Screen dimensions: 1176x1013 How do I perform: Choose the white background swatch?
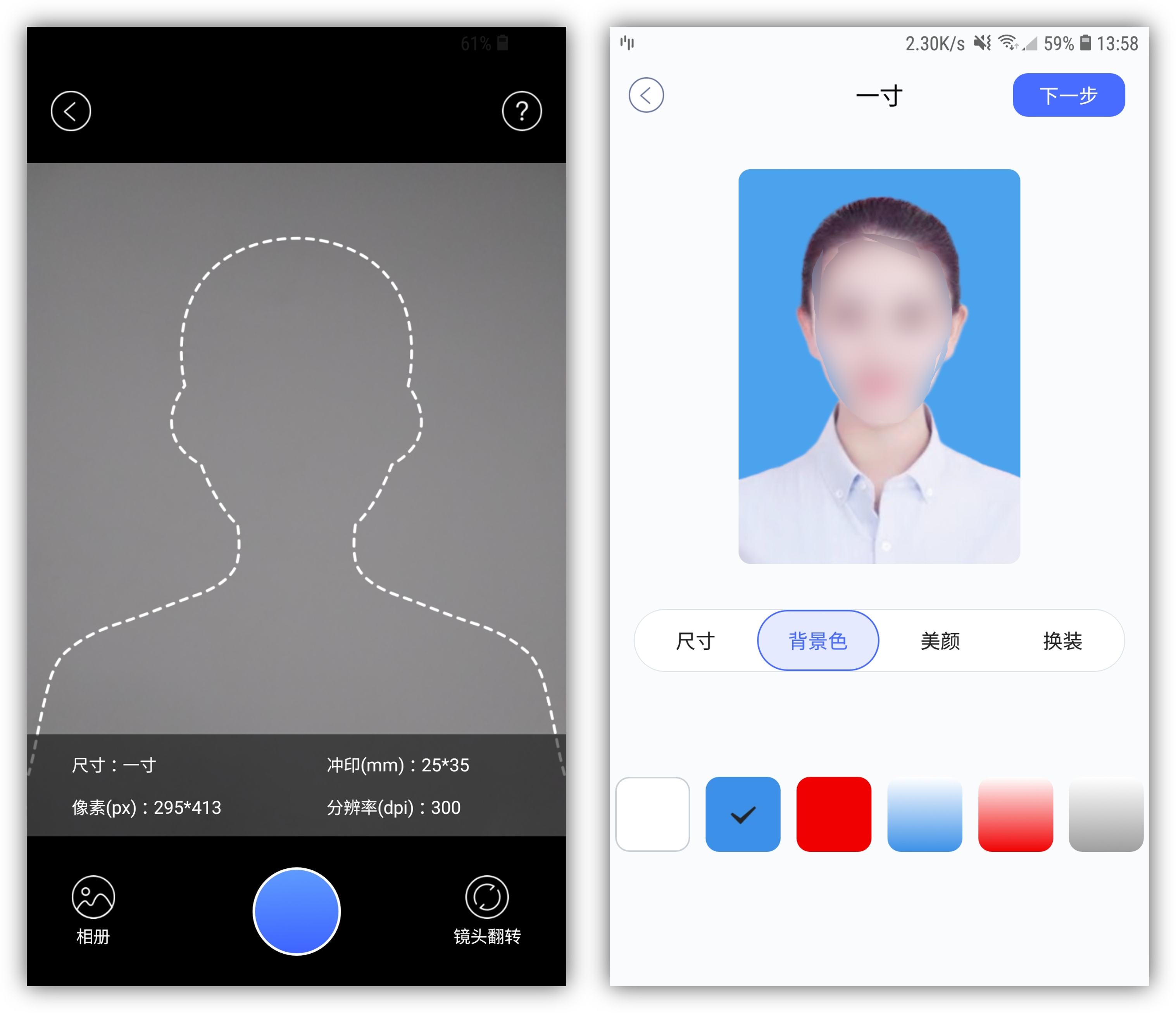[652, 814]
